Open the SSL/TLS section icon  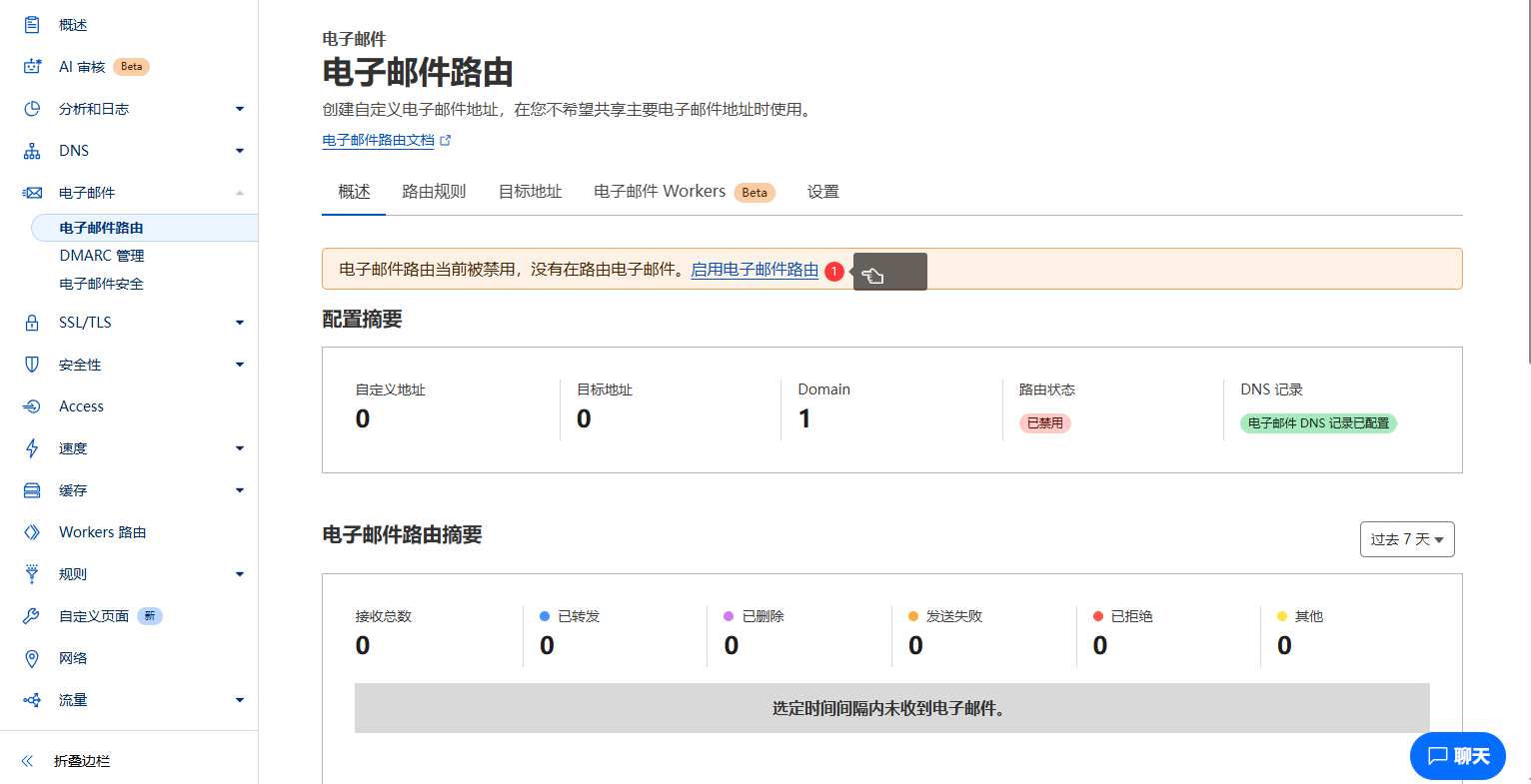30,322
